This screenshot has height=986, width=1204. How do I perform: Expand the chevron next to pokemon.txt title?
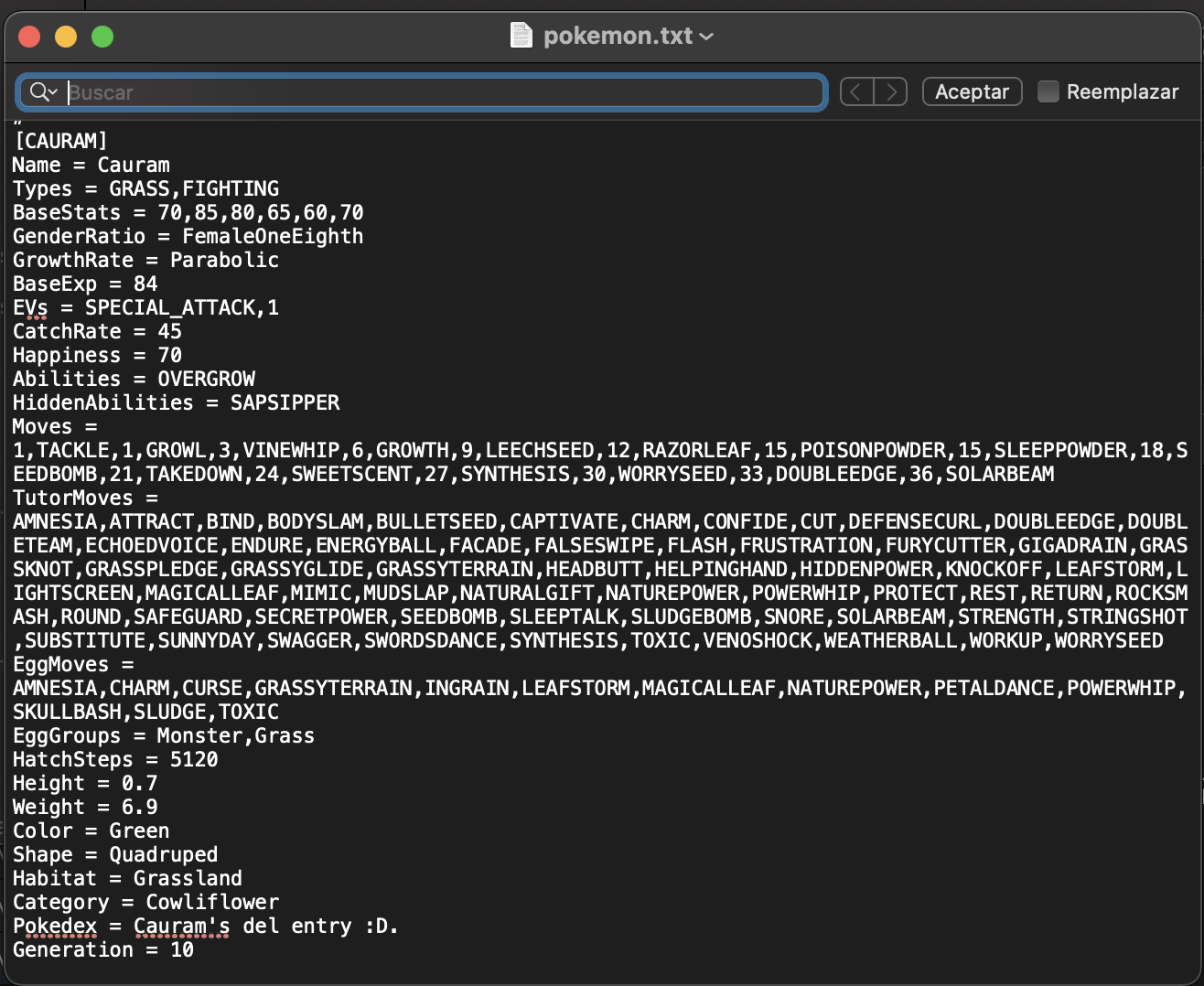coord(706,37)
